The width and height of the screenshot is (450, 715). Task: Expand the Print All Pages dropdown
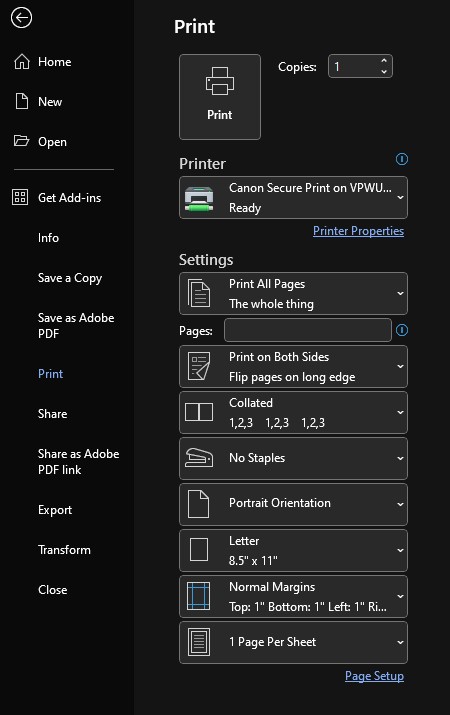pyautogui.click(x=294, y=294)
